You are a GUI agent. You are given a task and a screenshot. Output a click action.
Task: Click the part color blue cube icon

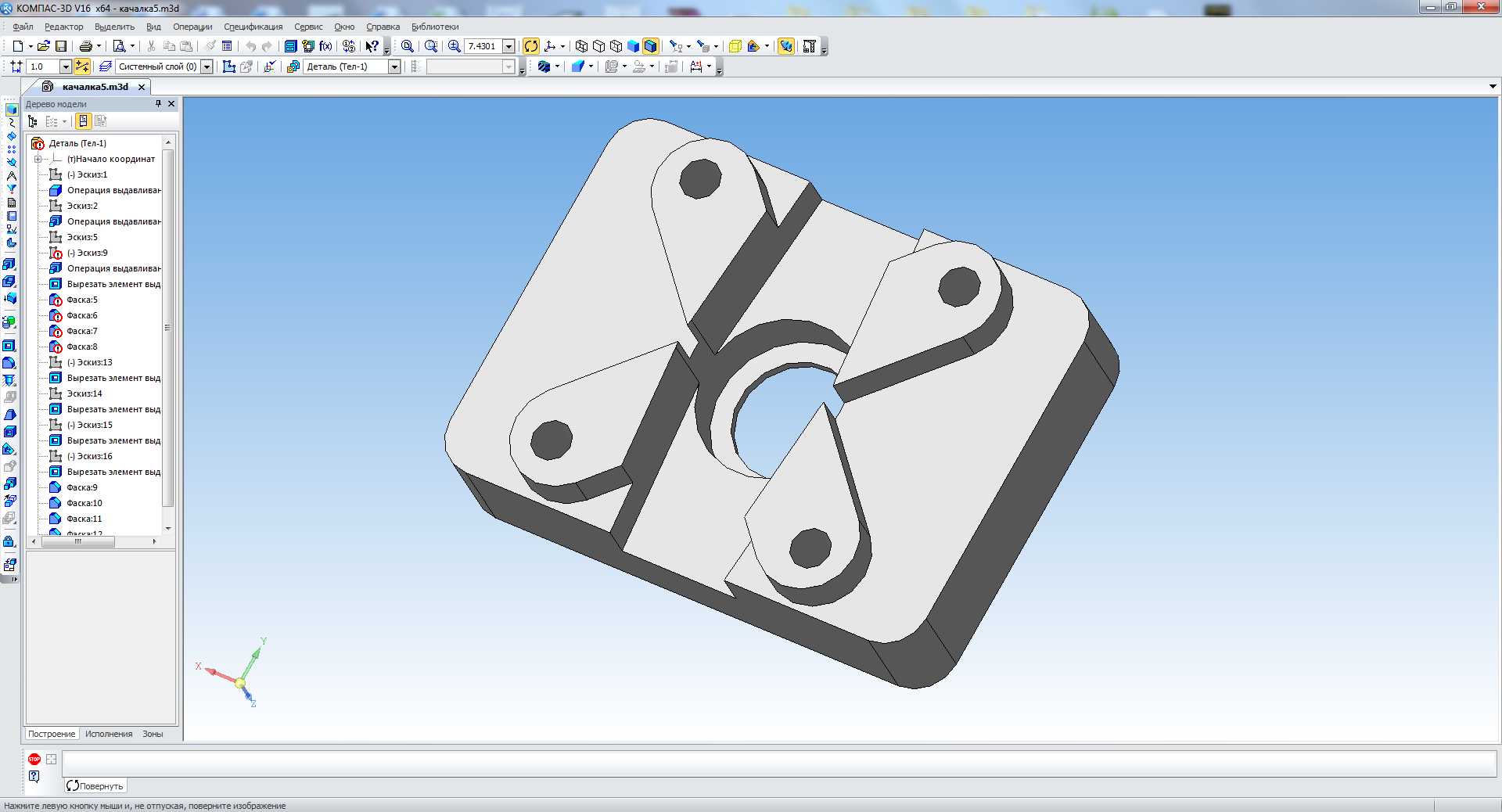[578, 66]
